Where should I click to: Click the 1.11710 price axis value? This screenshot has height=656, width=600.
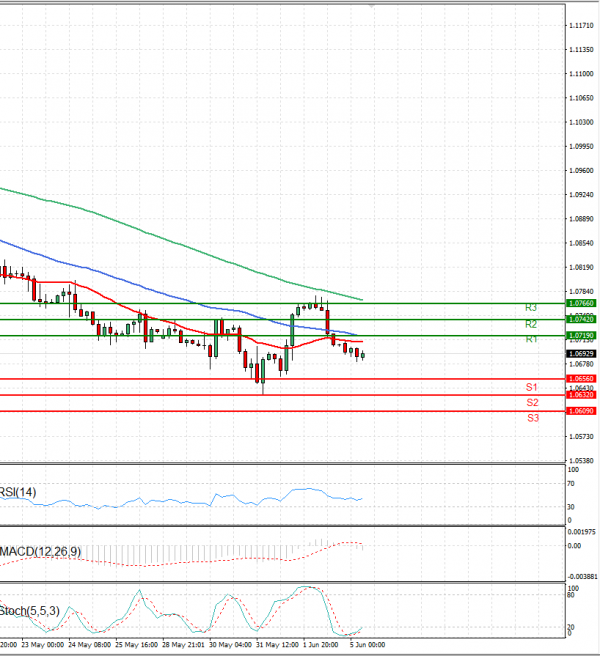pos(581,26)
